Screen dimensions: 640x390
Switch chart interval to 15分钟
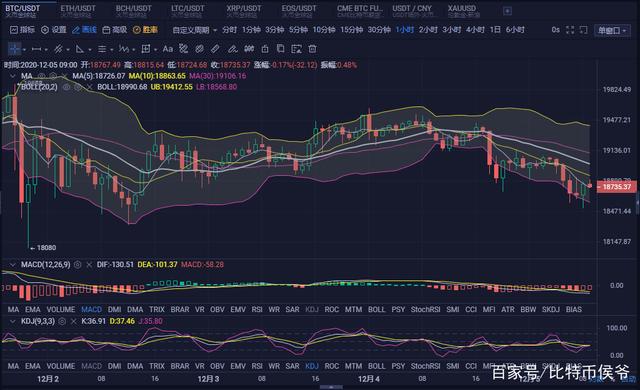tap(351, 30)
